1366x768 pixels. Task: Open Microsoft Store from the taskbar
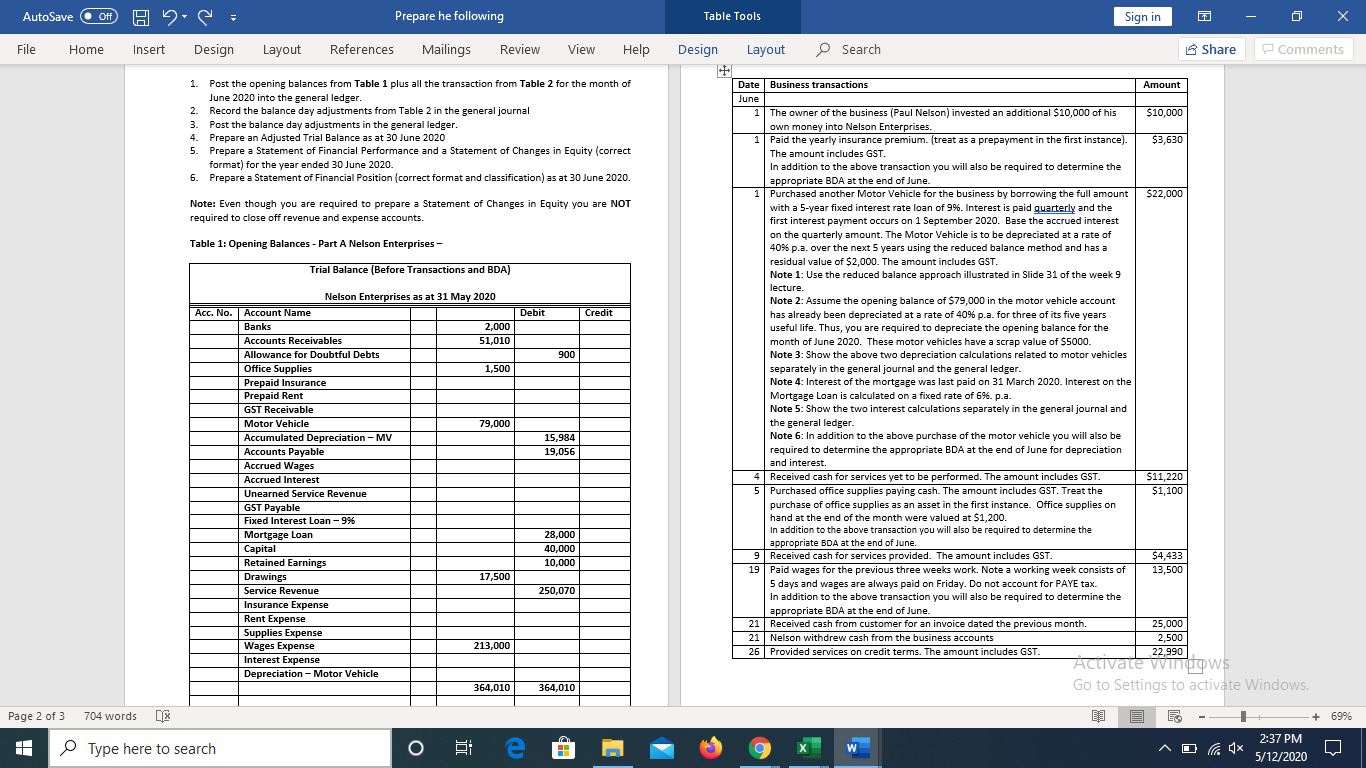coord(565,748)
